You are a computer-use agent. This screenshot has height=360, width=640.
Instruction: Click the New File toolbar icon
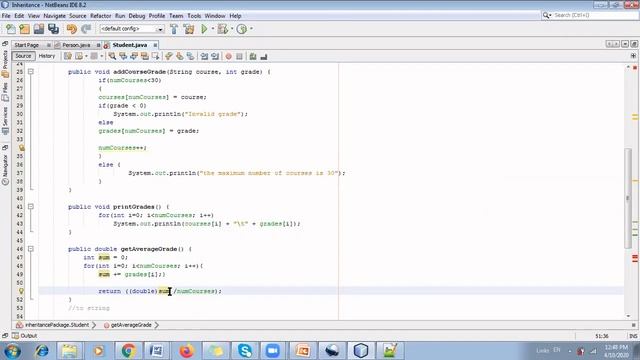(x=11, y=29)
